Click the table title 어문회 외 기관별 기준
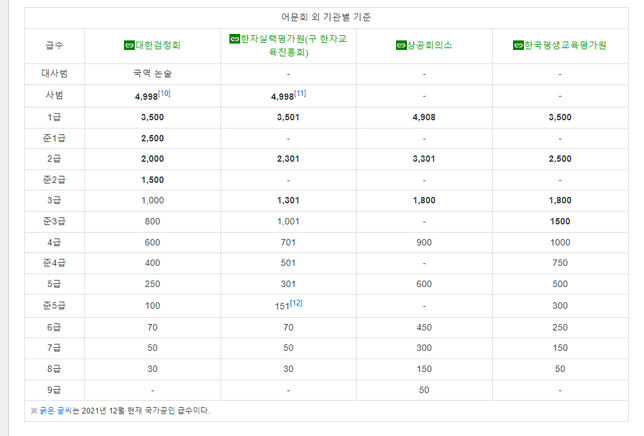The image size is (644, 436). pyautogui.click(x=323, y=17)
